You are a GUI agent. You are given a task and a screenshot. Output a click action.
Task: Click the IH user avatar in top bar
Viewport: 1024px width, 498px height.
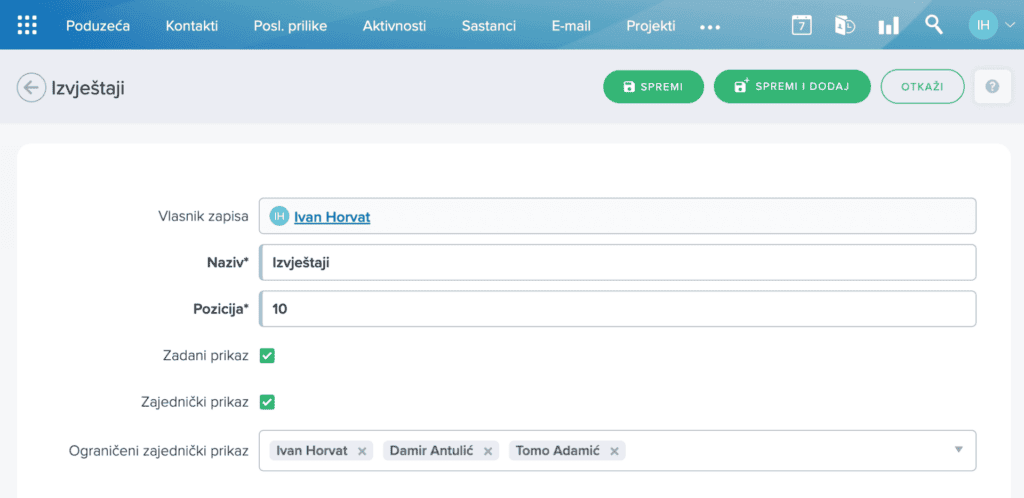tap(983, 25)
